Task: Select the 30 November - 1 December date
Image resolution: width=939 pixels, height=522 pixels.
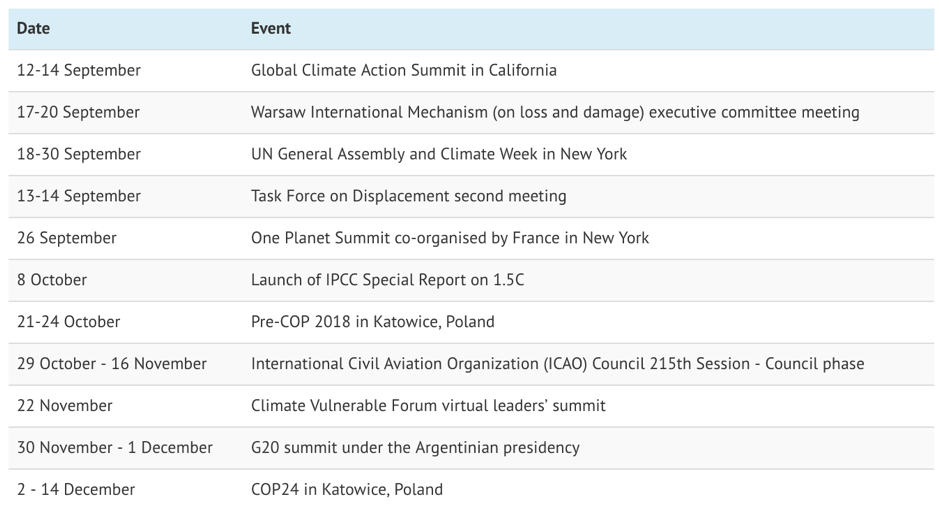Action: pyautogui.click(x=115, y=448)
